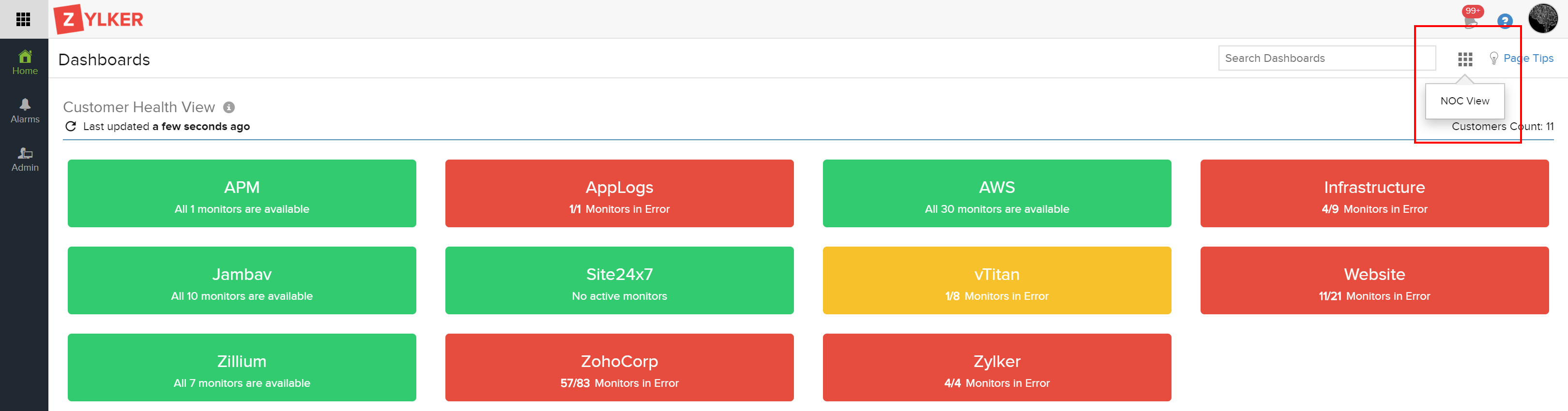Click the Search Dashboards field
This screenshot has width=1568, height=411.
pyautogui.click(x=1327, y=59)
